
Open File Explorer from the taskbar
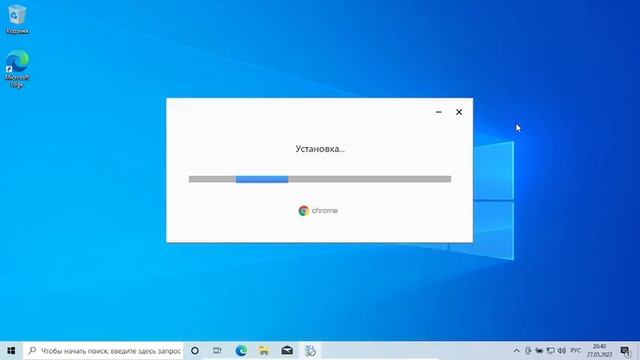(264, 351)
